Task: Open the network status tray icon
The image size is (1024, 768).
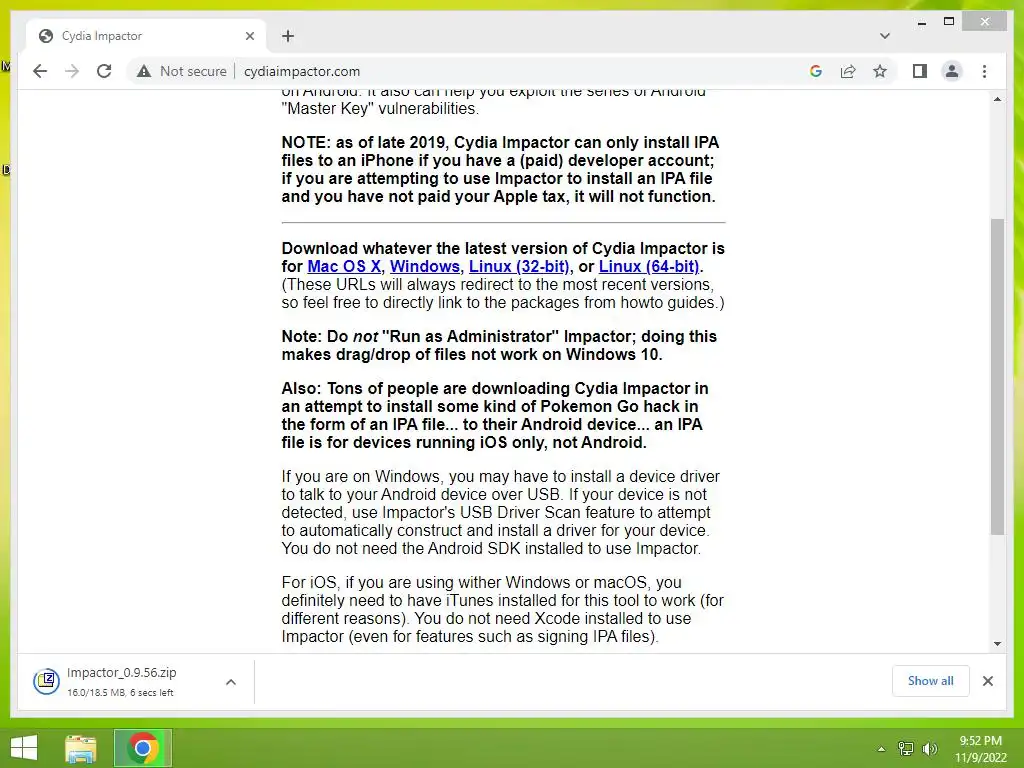Action: (x=906, y=749)
